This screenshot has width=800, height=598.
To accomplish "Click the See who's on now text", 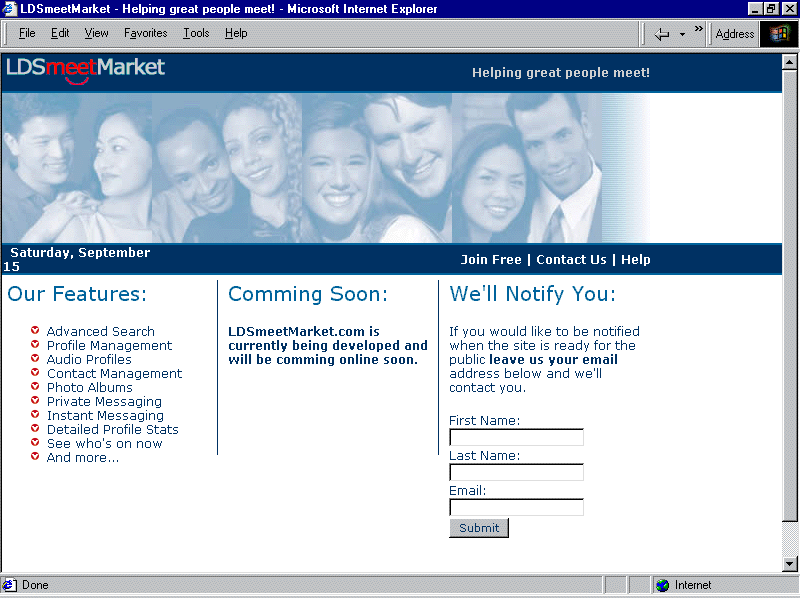I will click(x=105, y=444).
